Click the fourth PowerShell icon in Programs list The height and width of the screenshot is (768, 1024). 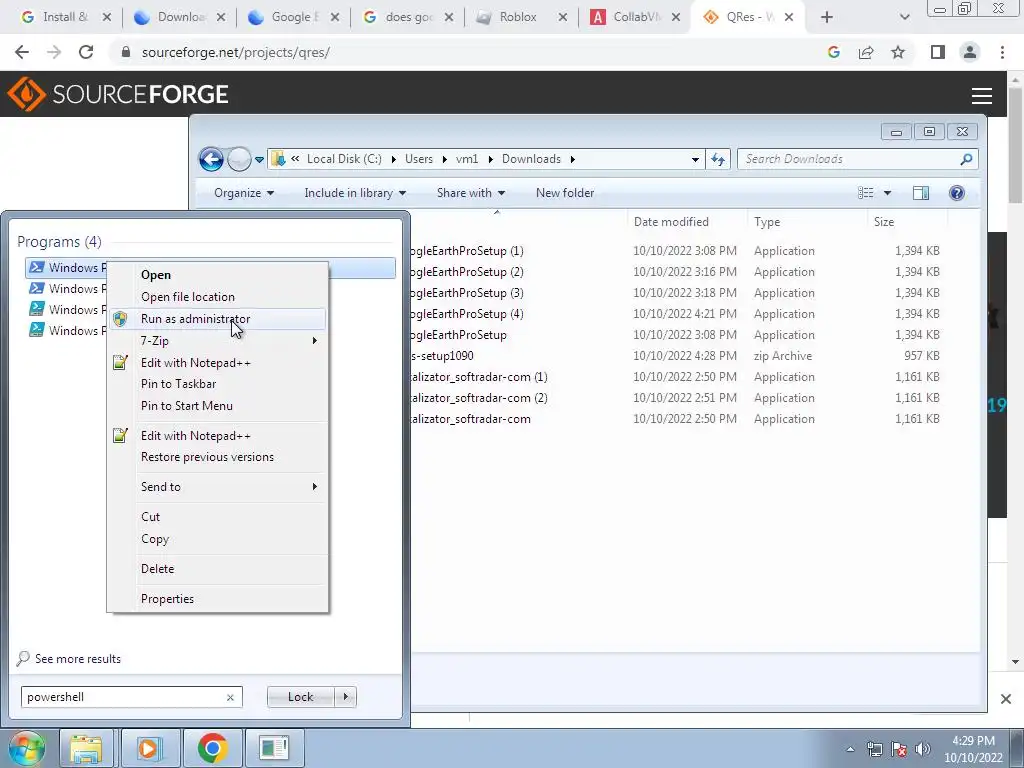click(37, 330)
